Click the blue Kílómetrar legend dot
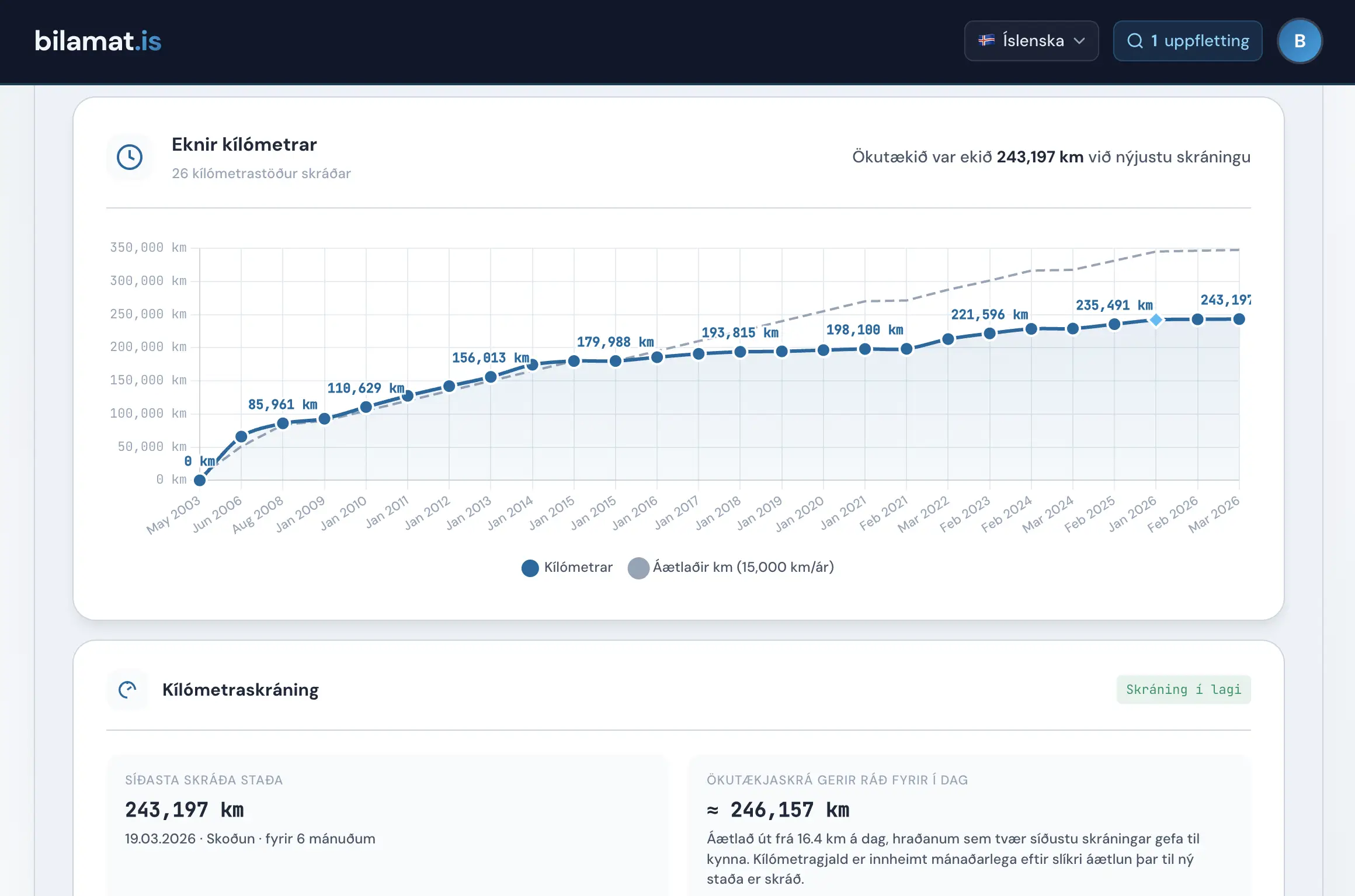1355x896 pixels. [530, 568]
